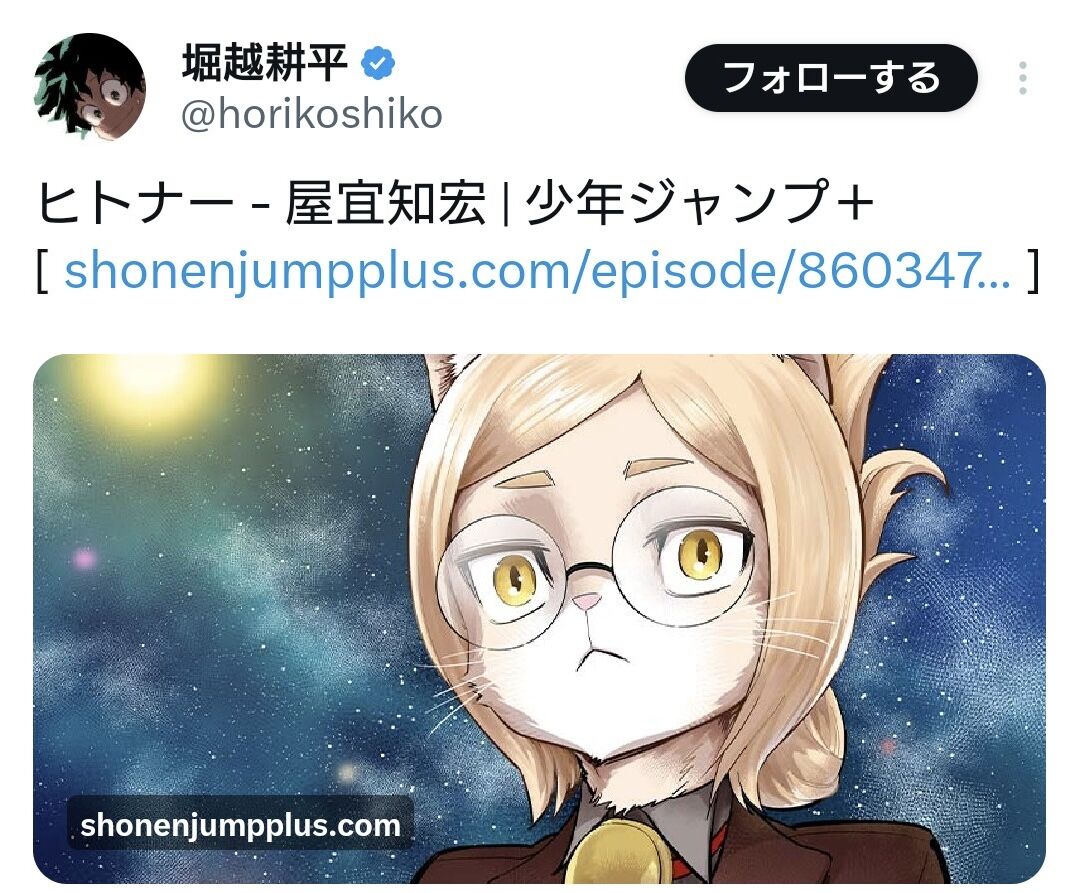Open the shonenjumpplus.com/episode link
The width and height of the screenshot is (1079, 893).
(x=537, y=271)
